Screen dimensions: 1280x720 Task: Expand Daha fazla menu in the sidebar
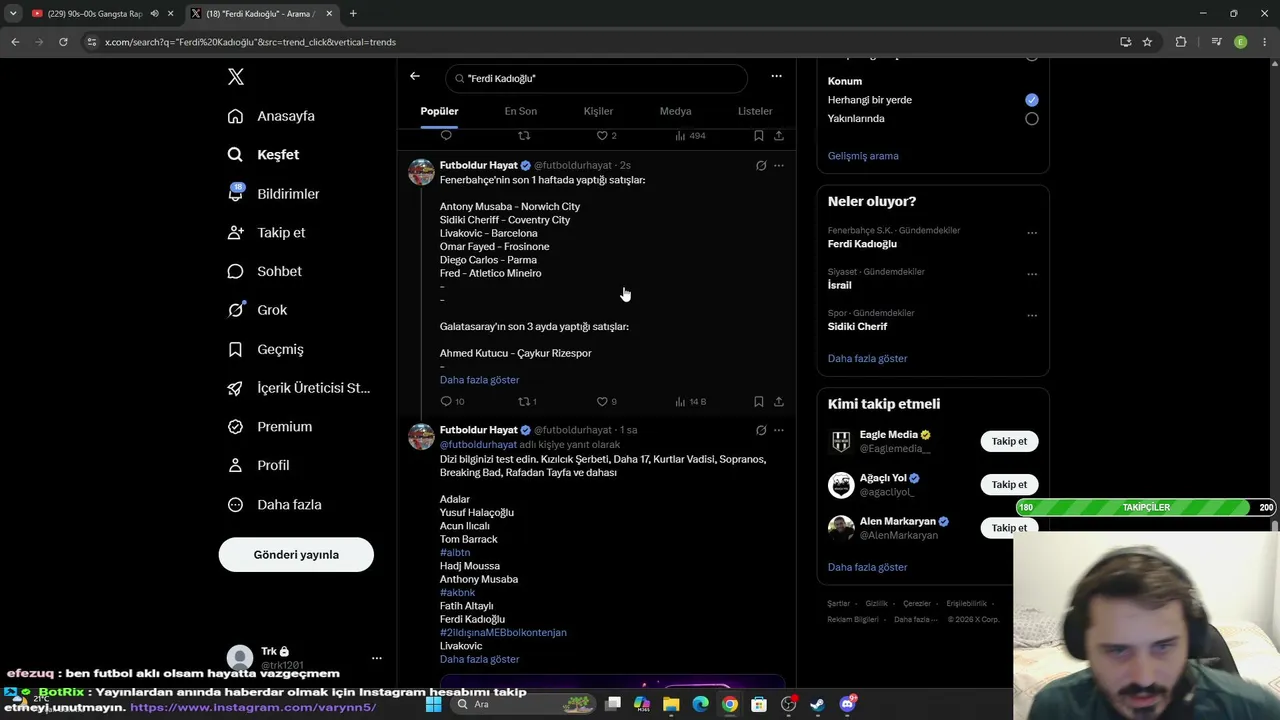click(x=274, y=505)
